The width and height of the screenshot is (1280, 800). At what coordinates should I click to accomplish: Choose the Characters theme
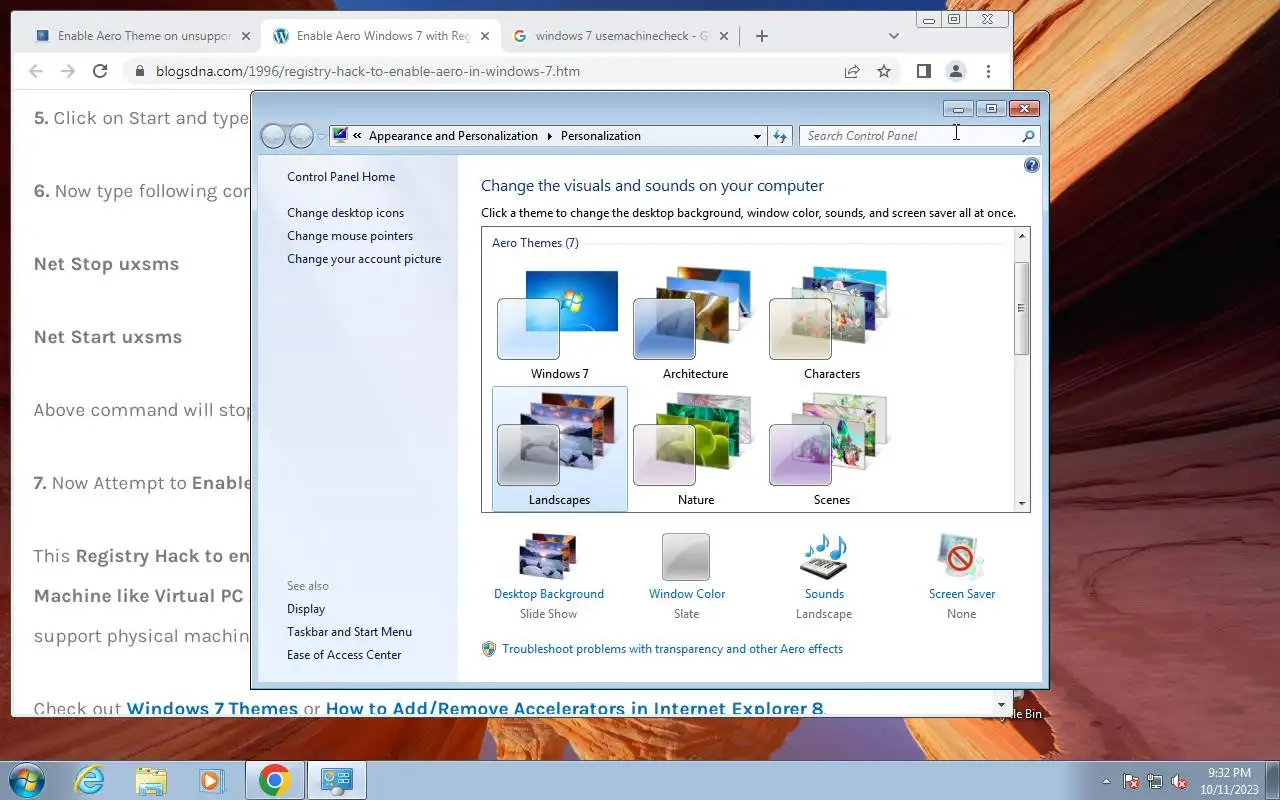[831, 324]
